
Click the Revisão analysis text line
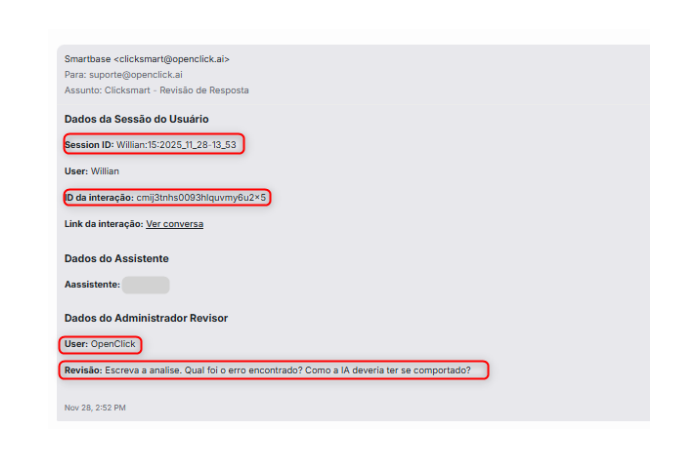pyautogui.click(x=267, y=370)
